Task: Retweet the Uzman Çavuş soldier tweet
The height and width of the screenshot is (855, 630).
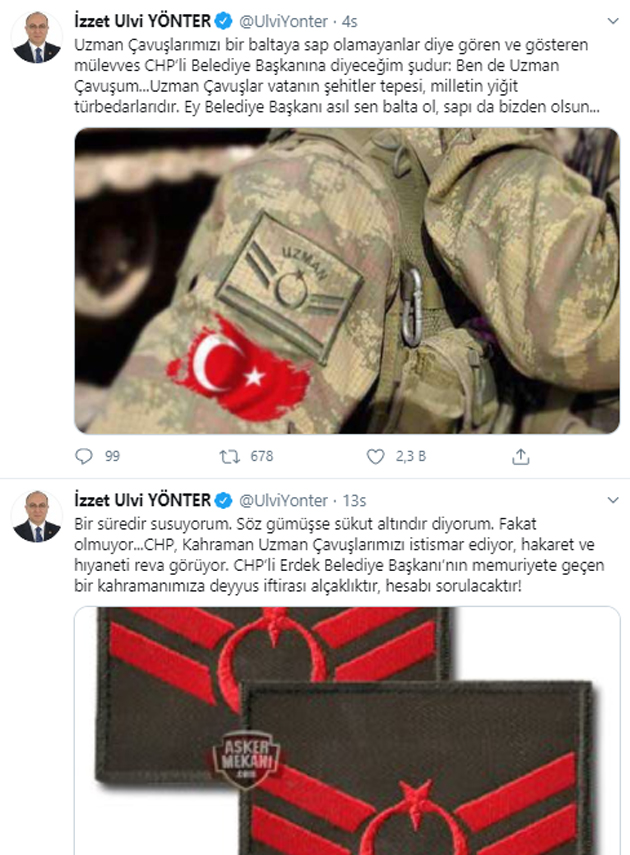Action: [230, 456]
